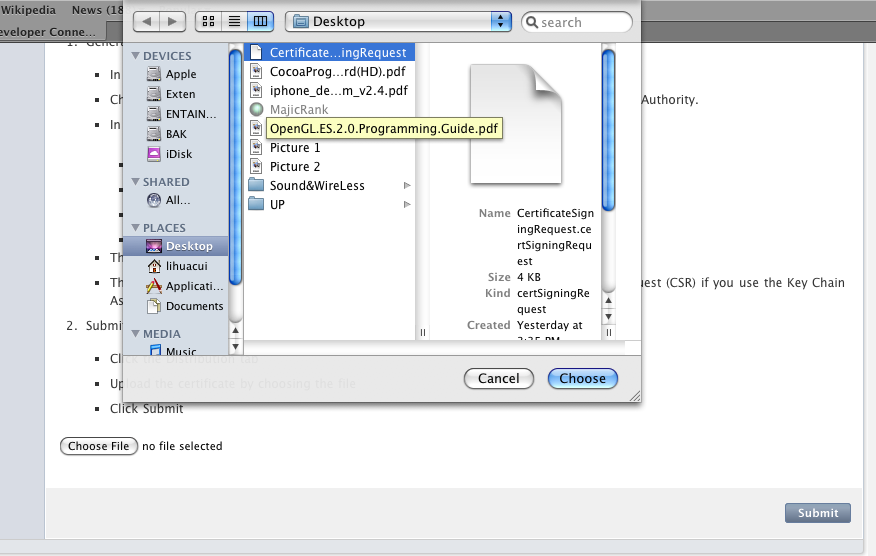
Task: Open the News bookmark
Action: [x=97, y=10]
